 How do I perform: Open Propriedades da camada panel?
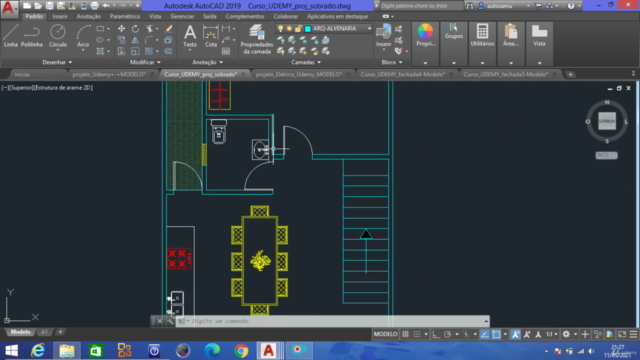click(256, 39)
